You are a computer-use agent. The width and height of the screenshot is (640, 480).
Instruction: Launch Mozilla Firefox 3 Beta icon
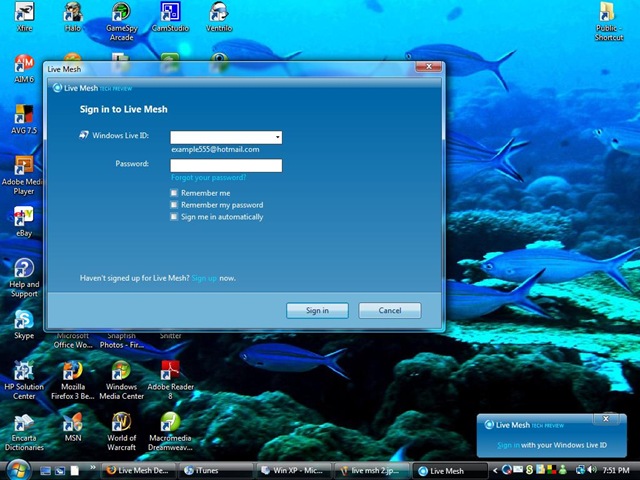tap(73, 380)
